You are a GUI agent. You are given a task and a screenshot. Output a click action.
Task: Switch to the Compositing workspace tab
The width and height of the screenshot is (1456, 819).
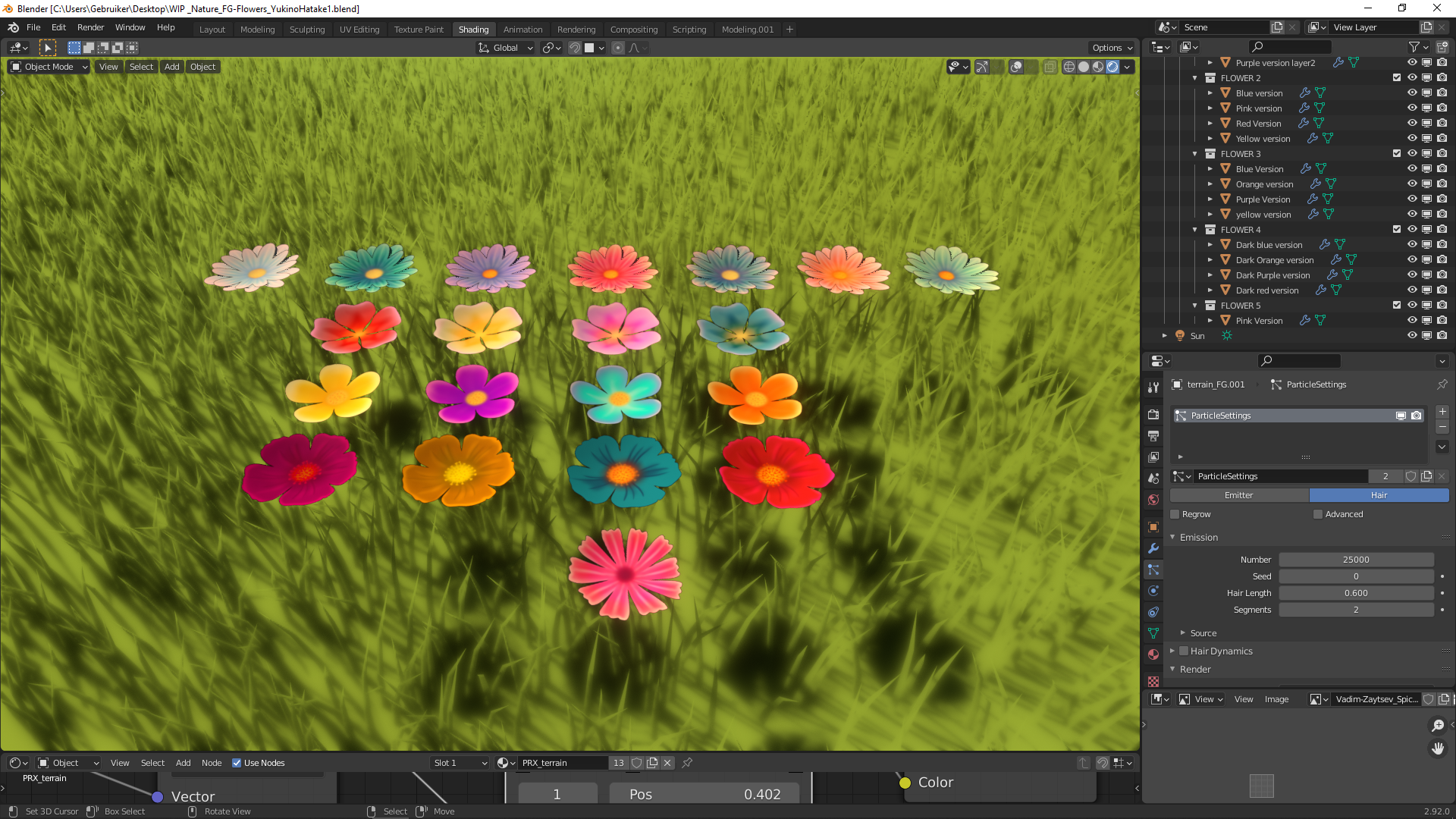(x=633, y=30)
